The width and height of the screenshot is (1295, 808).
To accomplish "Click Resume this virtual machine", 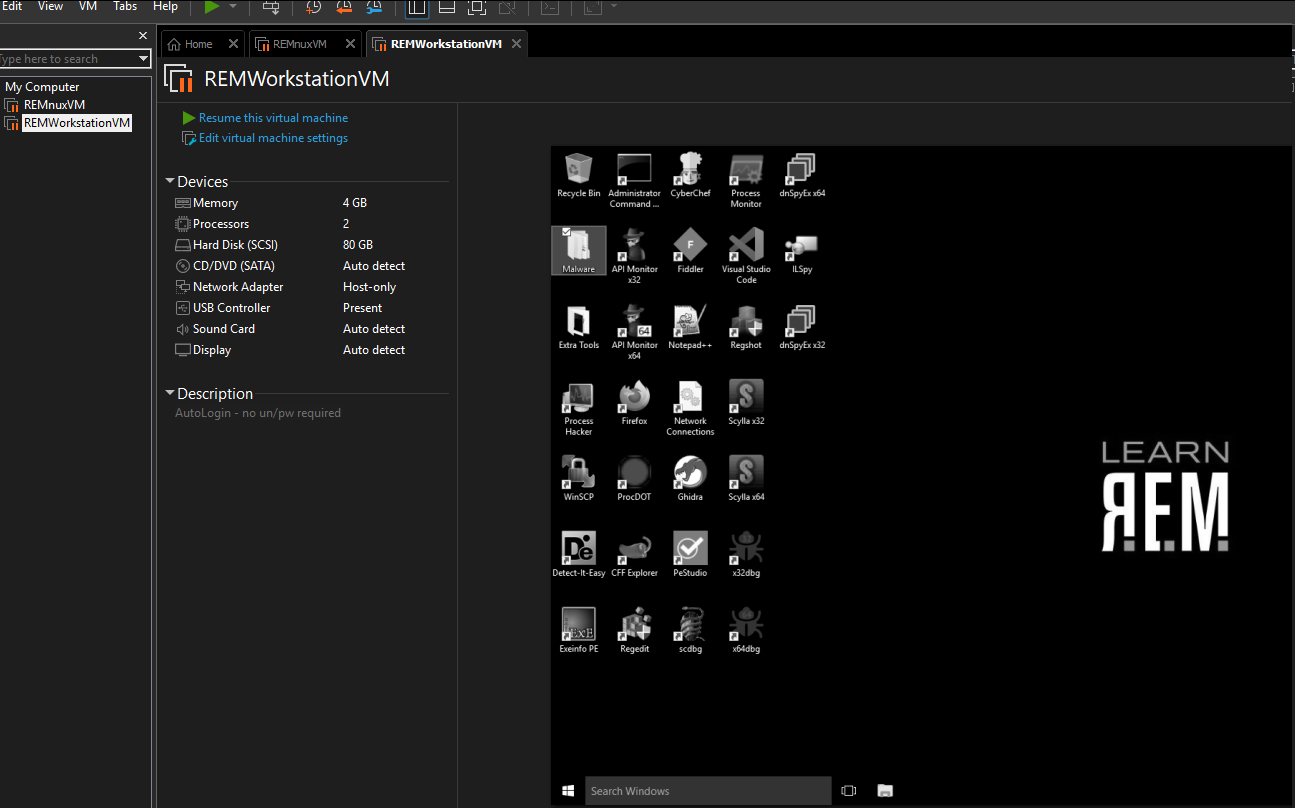I will (273, 118).
